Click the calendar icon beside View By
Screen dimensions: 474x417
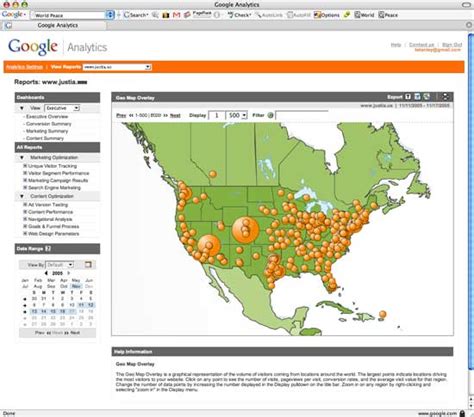pyautogui.click(x=88, y=265)
